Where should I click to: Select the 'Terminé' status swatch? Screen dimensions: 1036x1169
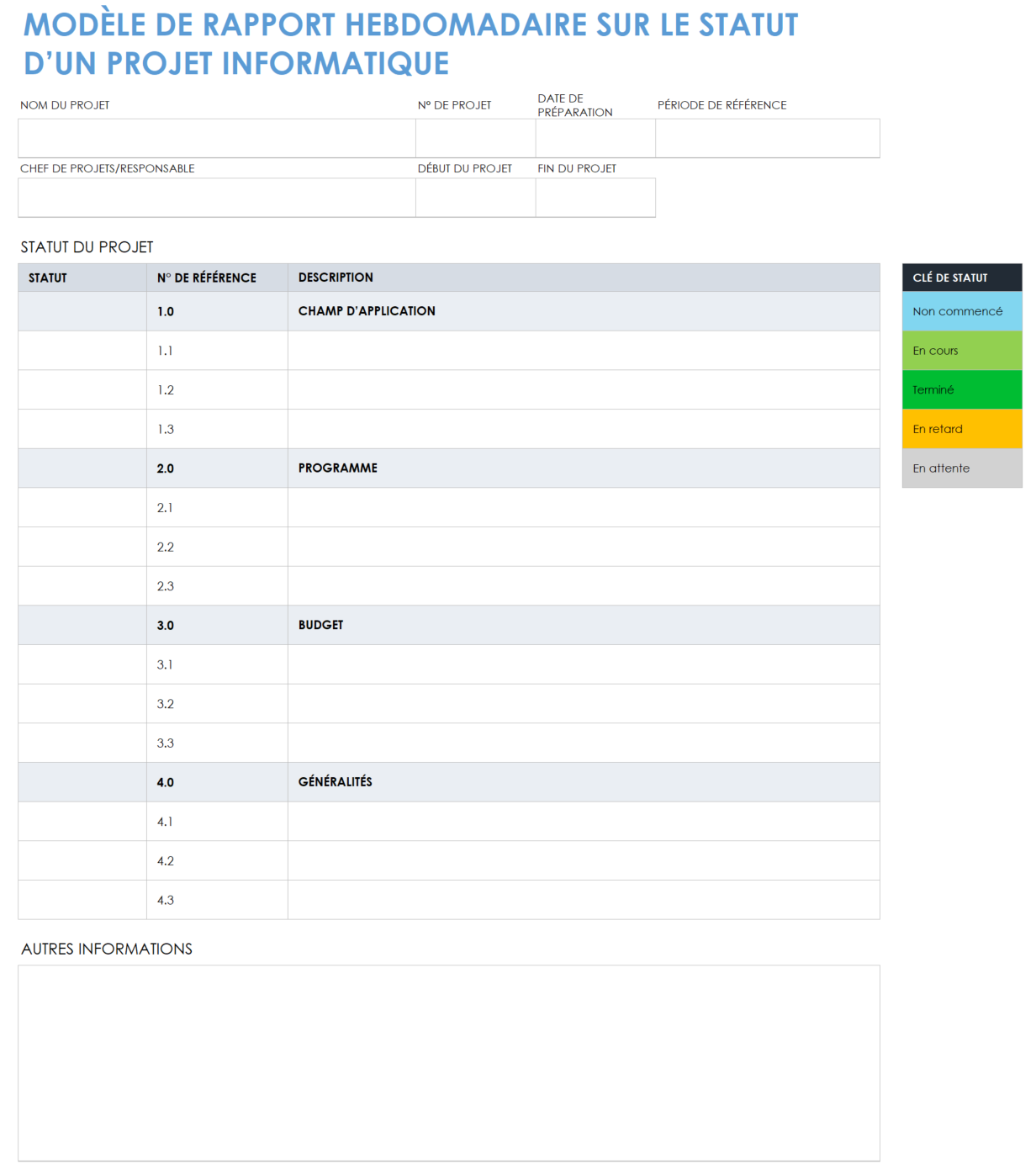[961, 389]
